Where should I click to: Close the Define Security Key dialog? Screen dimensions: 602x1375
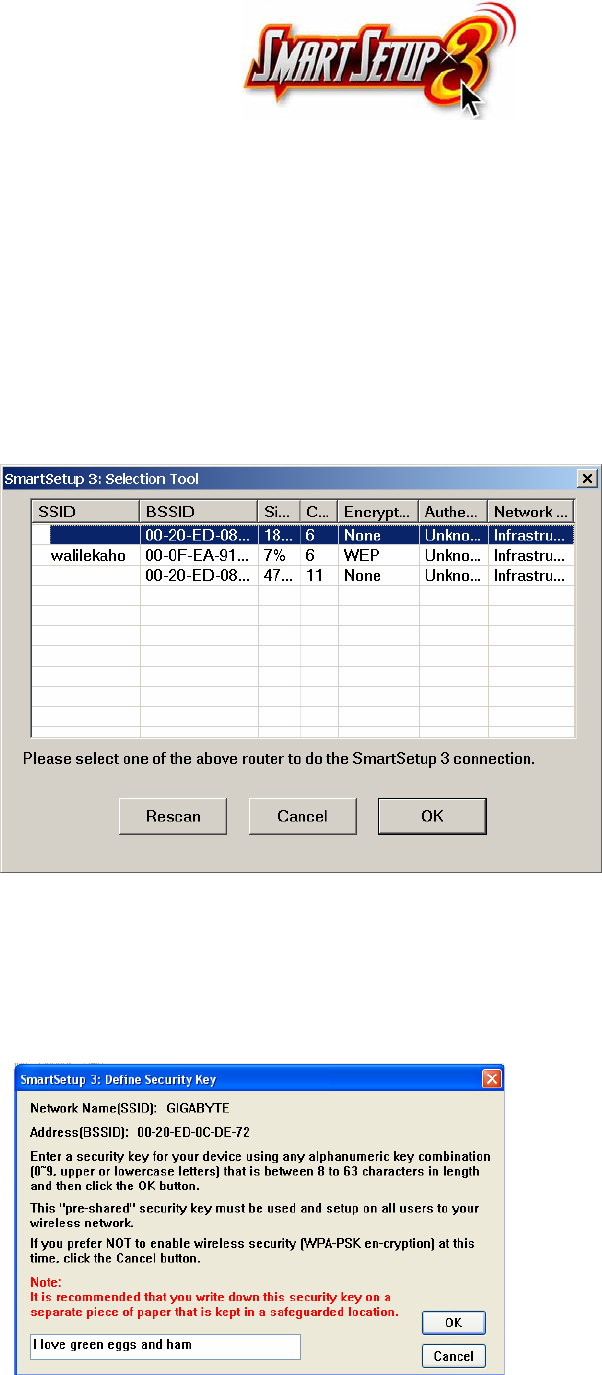coord(492,1079)
